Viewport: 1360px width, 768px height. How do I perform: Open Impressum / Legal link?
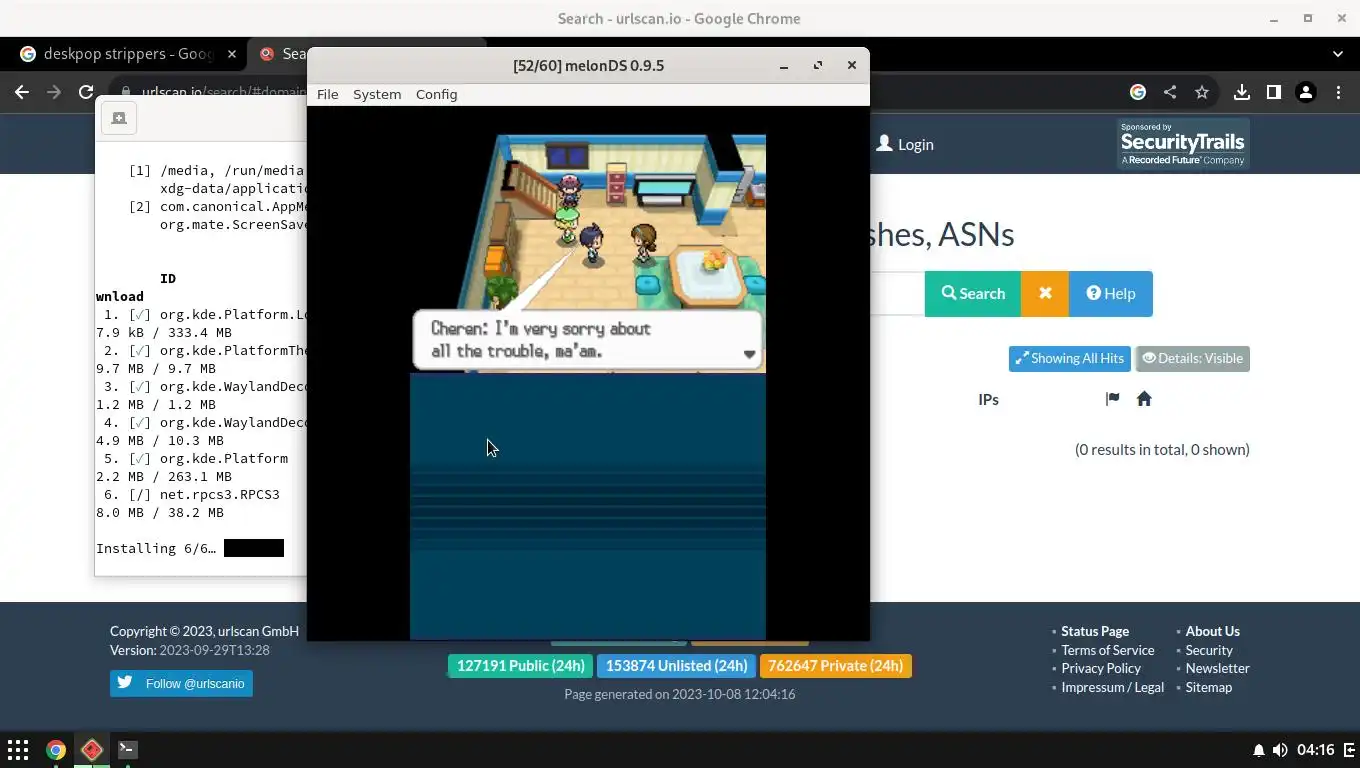point(1112,687)
